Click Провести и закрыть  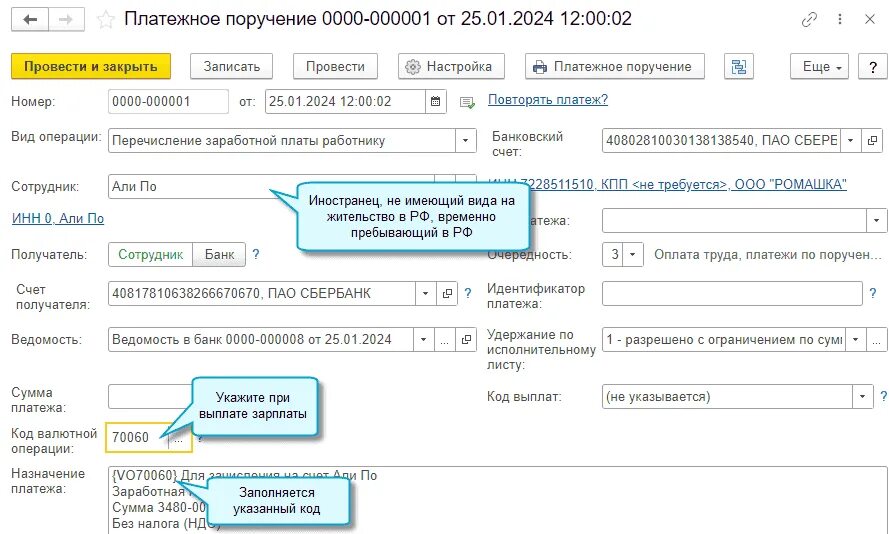click(91, 67)
